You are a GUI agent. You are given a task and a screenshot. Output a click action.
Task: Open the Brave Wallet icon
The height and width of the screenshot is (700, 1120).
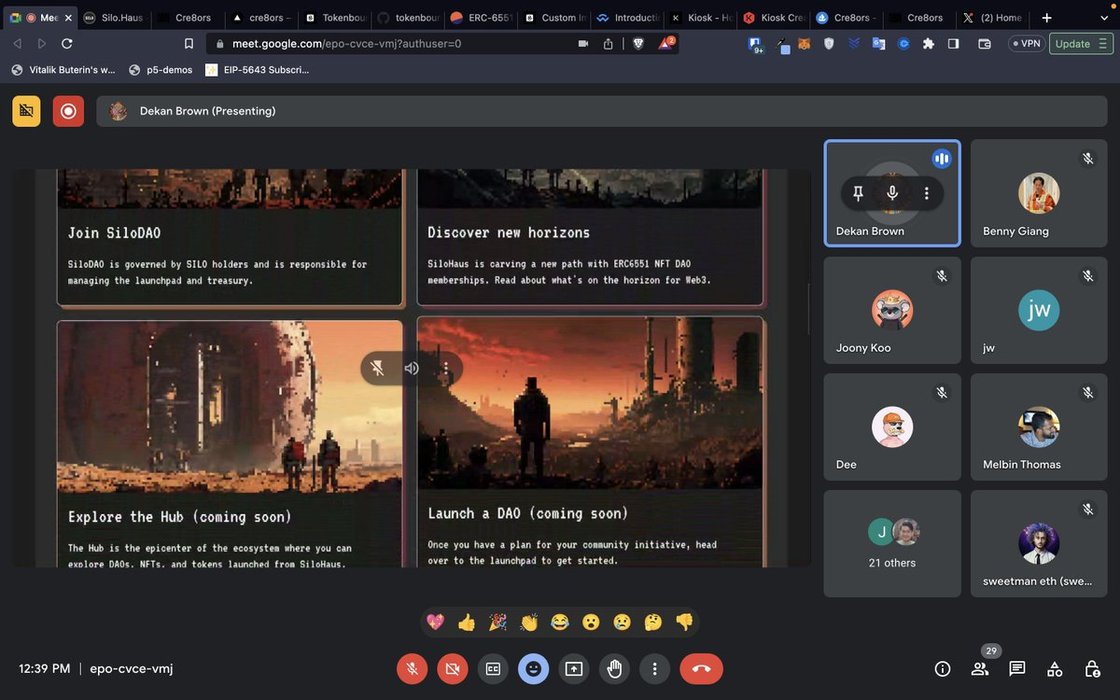coord(984,44)
